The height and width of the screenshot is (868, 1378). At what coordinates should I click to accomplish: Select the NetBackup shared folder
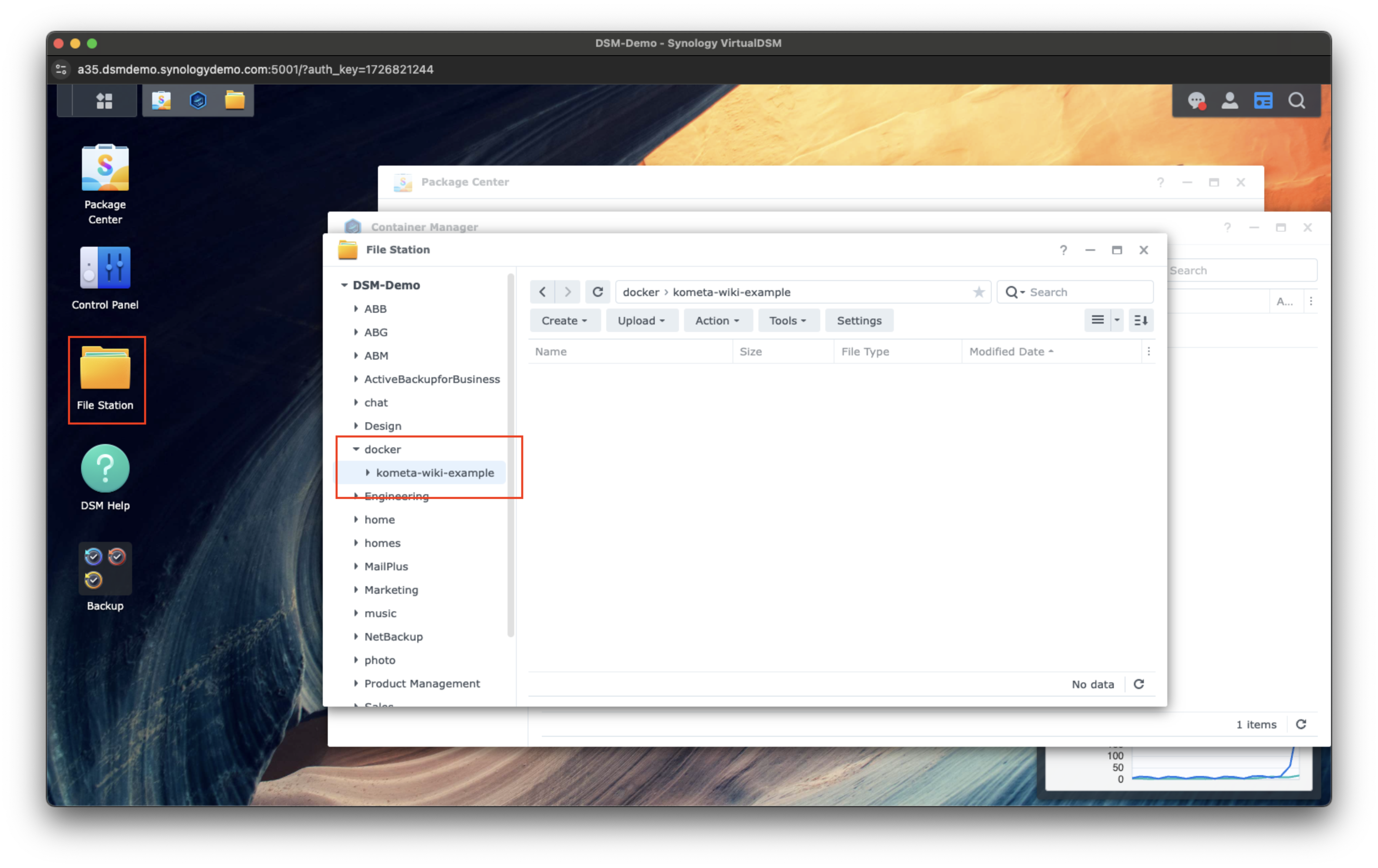pyautogui.click(x=393, y=637)
